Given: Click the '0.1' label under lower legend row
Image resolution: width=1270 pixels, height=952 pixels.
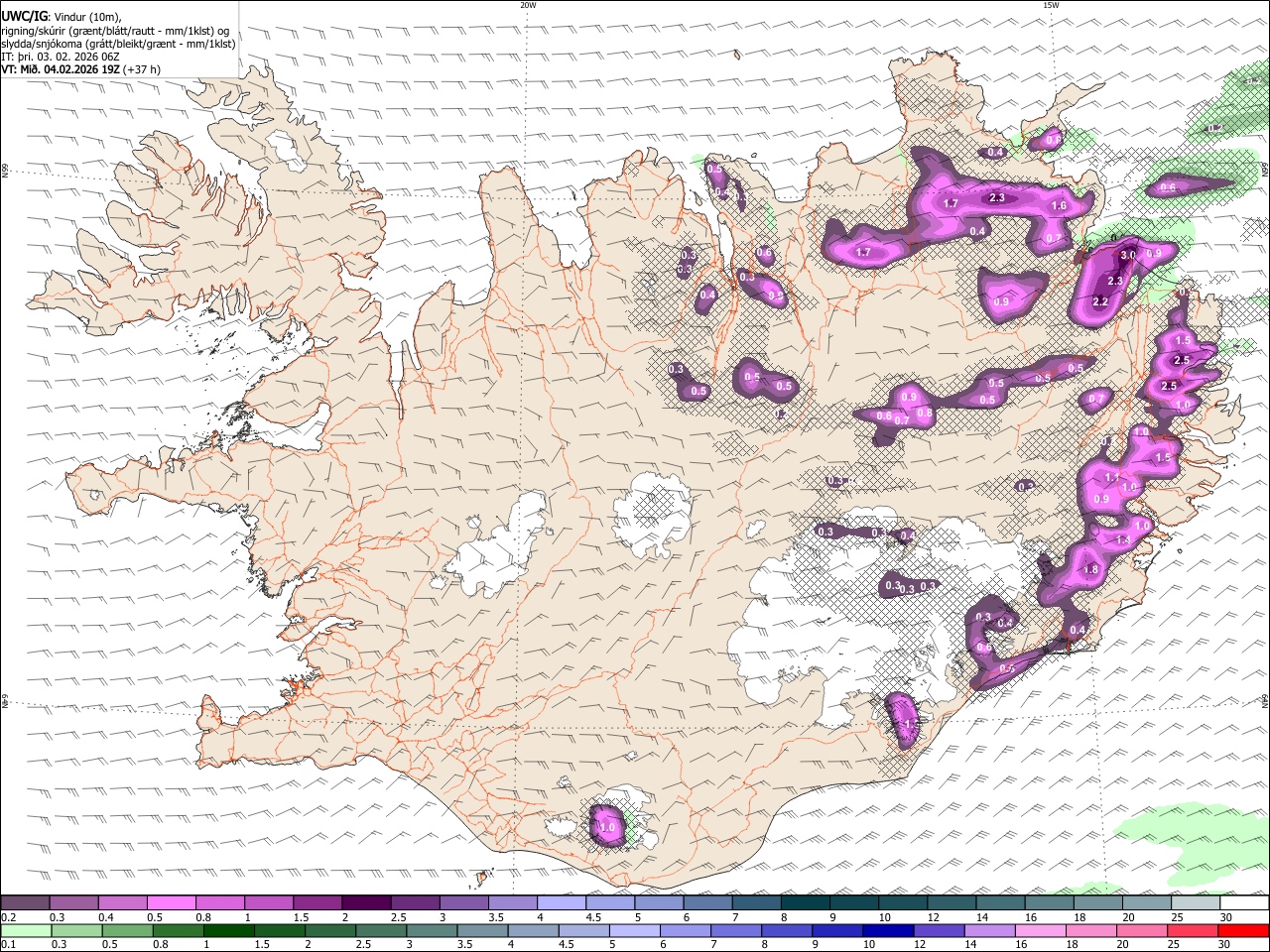Looking at the screenshot, I should click(x=8, y=944).
